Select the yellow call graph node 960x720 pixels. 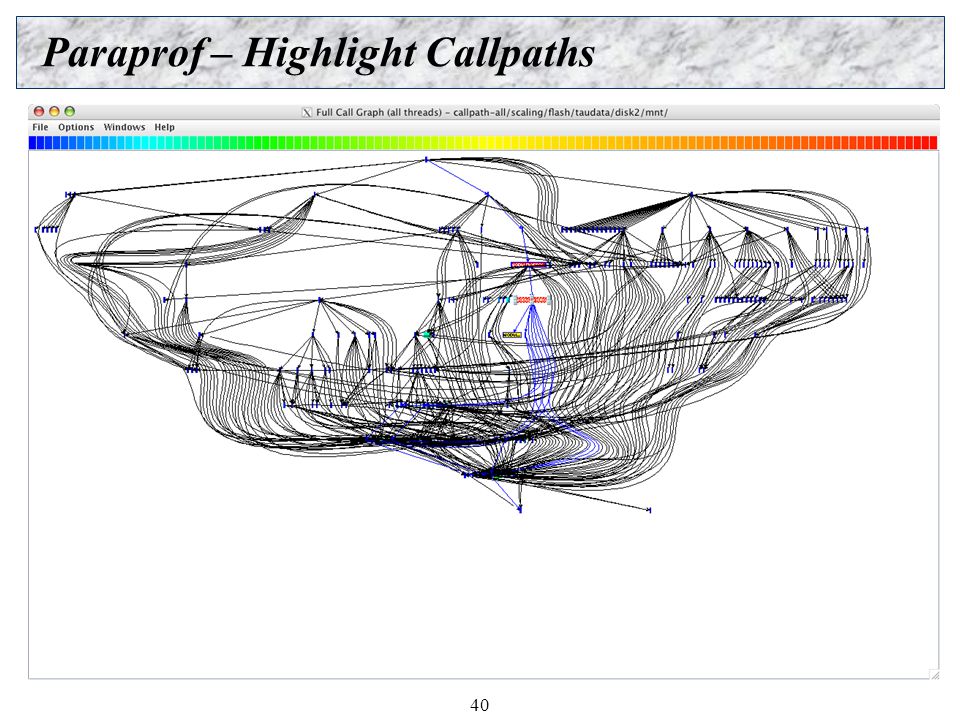(x=512, y=335)
